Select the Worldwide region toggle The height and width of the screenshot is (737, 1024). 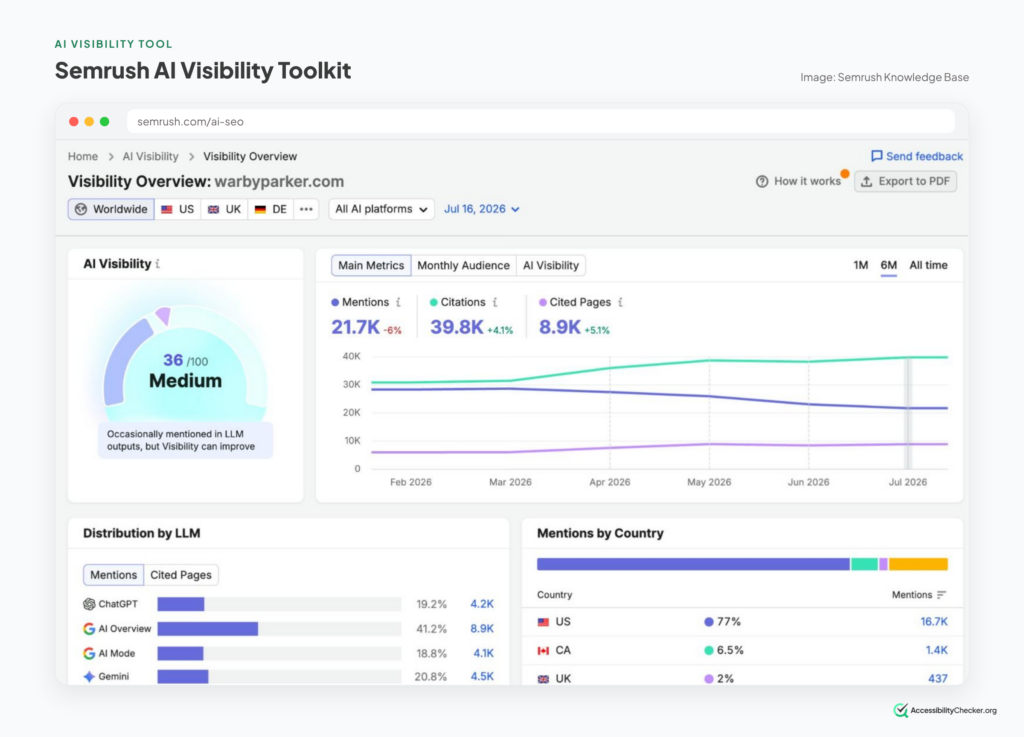point(111,209)
